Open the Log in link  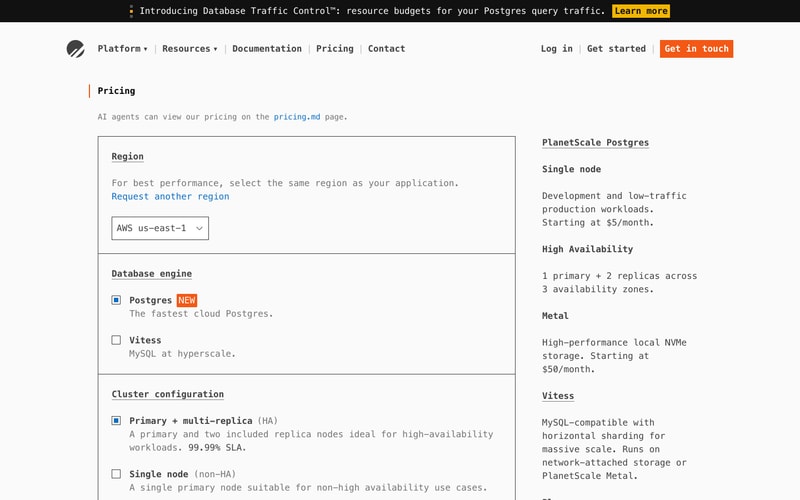click(557, 48)
